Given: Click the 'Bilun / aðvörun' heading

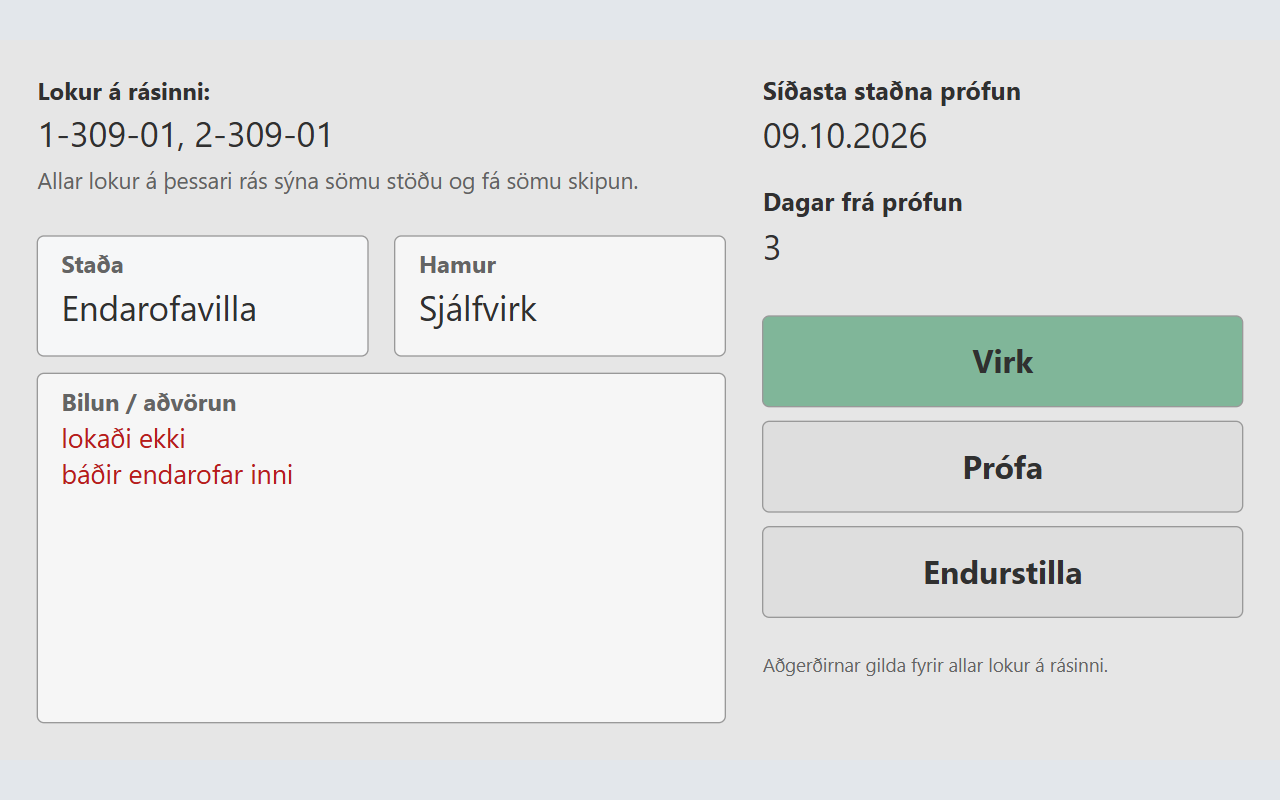Looking at the screenshot, I should pyautogui.click(x=149, y=403).
